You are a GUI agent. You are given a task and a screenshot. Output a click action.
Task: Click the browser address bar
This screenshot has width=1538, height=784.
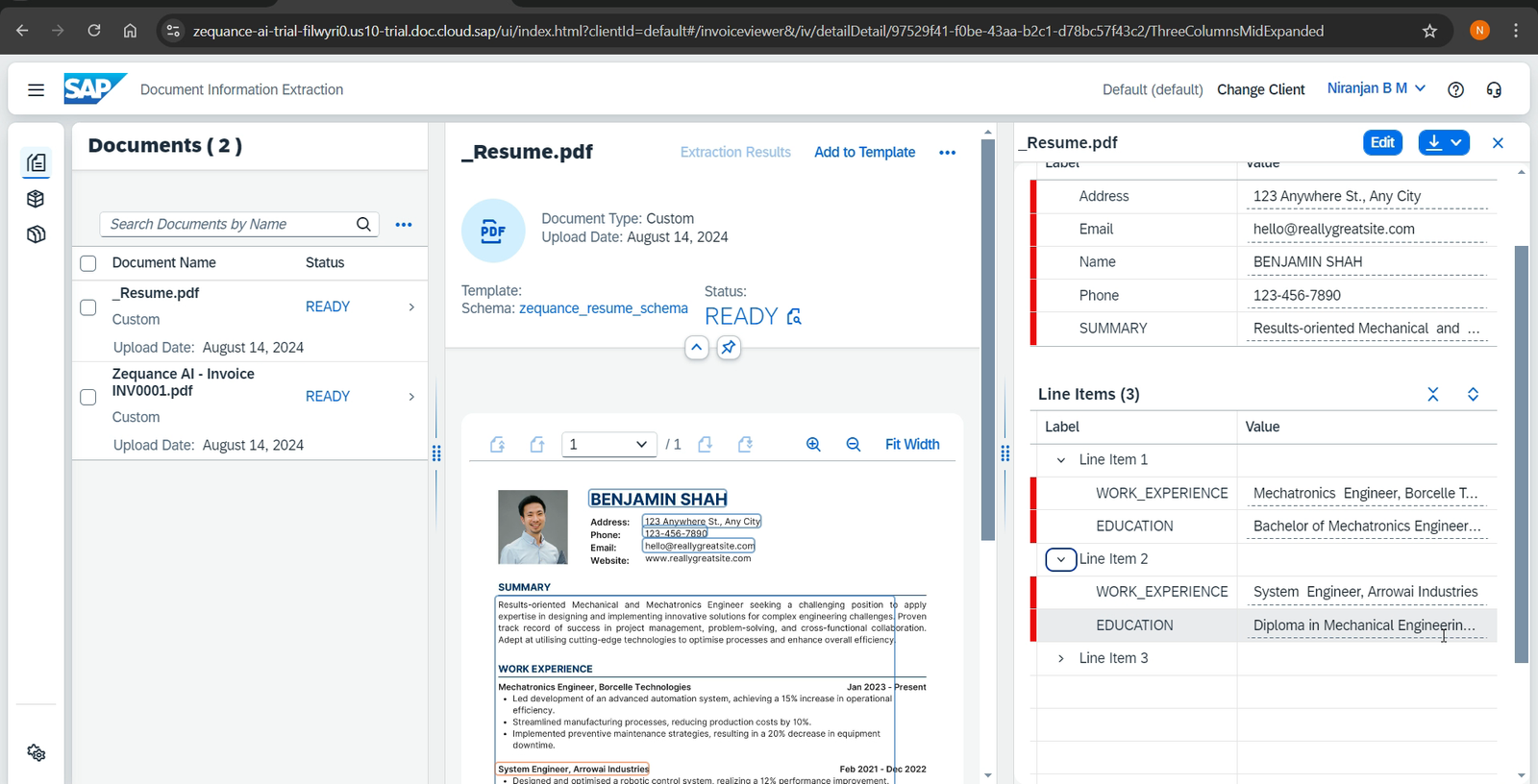point(757,31)
